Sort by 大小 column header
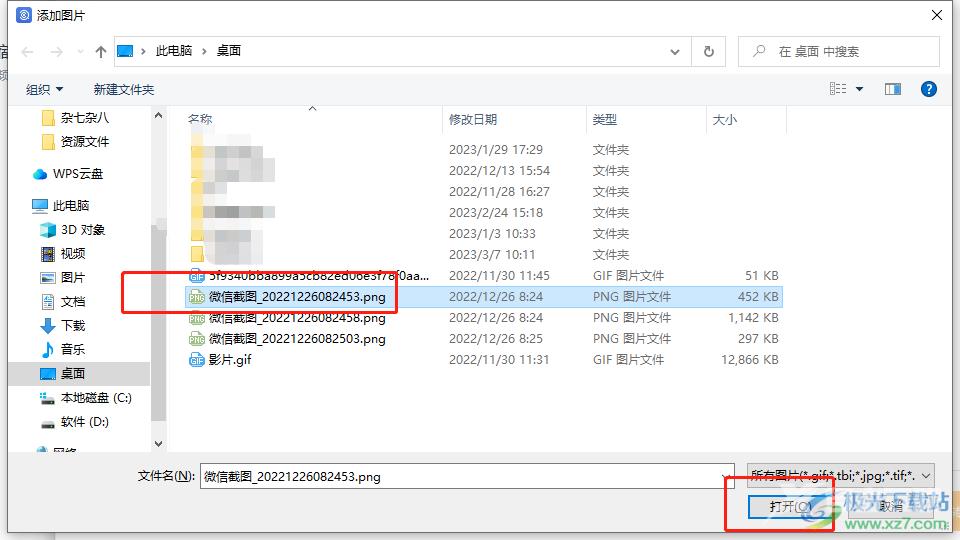 (x=725, y=119)
